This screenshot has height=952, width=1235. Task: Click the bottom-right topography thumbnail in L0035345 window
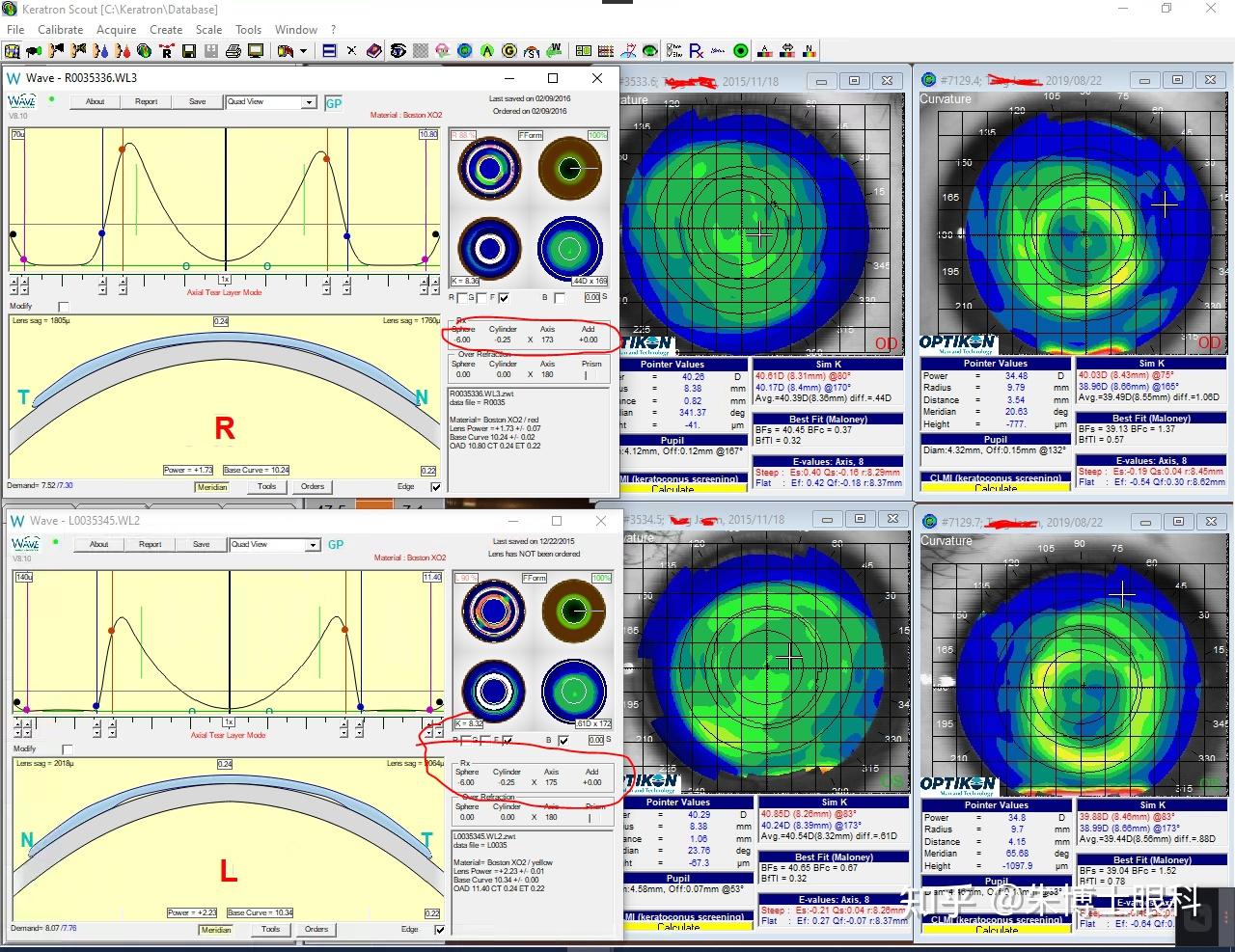pyautogui.click(x=573, y=691)
